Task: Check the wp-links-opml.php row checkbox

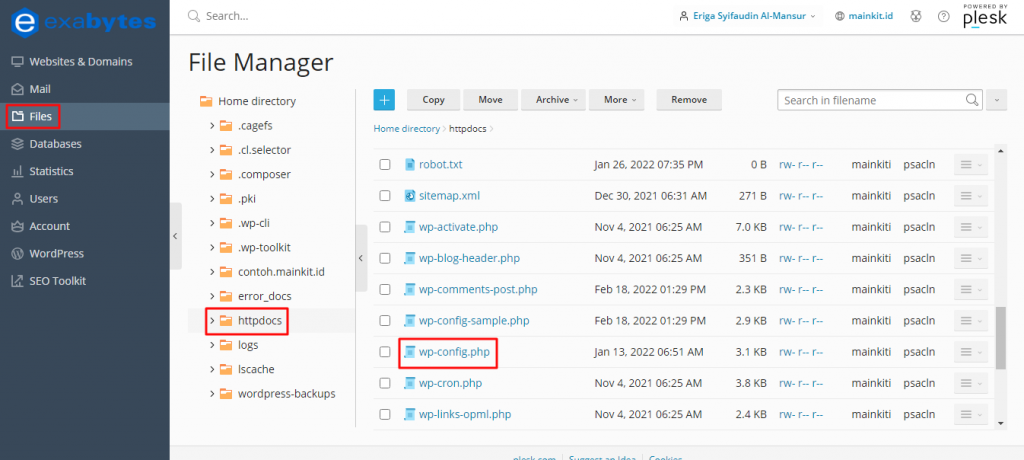Action: click(x=385, y=414)
